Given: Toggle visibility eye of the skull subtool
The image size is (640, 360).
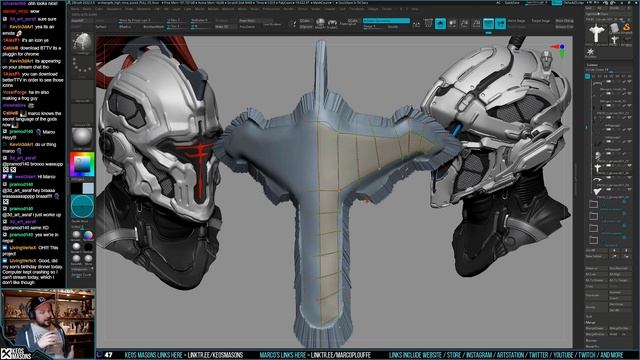Looking at the screenshot, I should coord(630,154).
